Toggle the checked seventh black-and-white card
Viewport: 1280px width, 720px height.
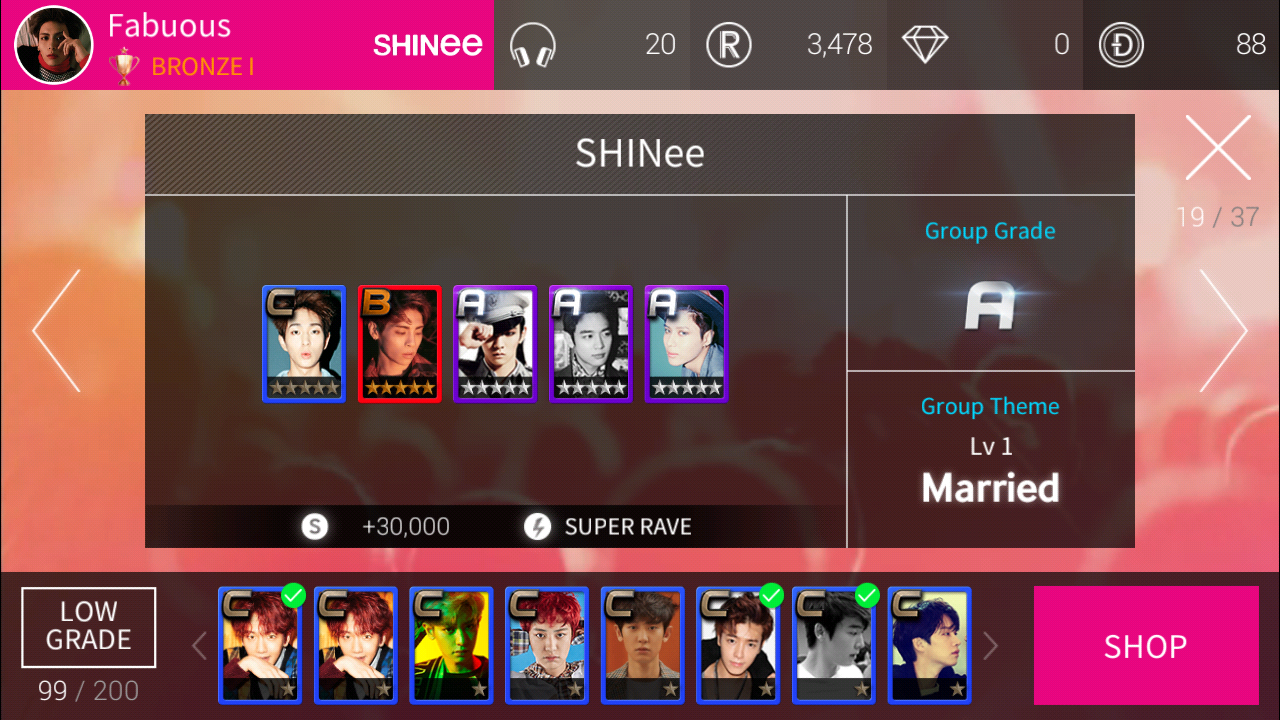(x=834, y=644)
